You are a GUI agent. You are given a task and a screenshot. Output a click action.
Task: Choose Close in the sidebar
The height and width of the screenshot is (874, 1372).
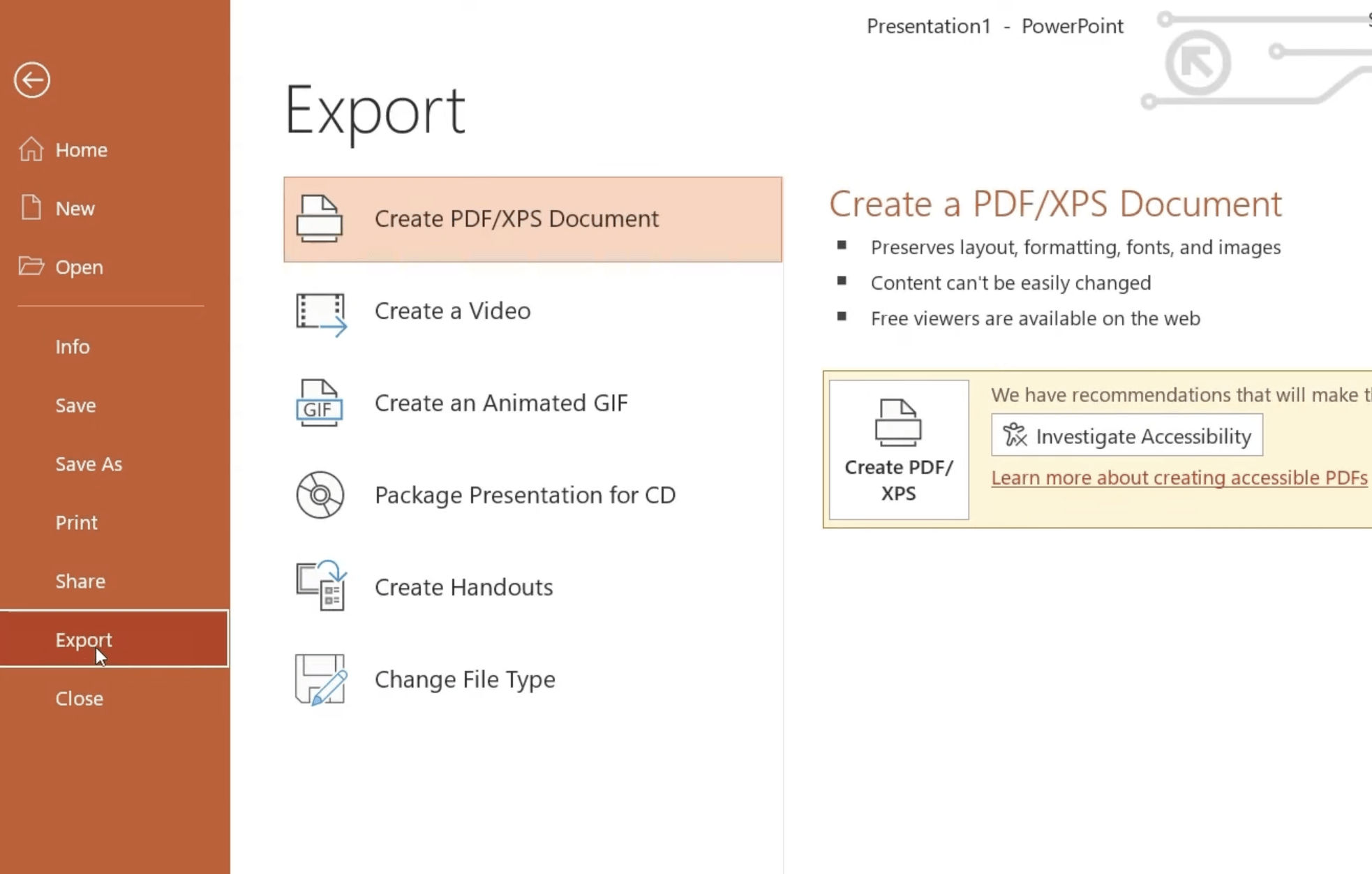(80, 698)
